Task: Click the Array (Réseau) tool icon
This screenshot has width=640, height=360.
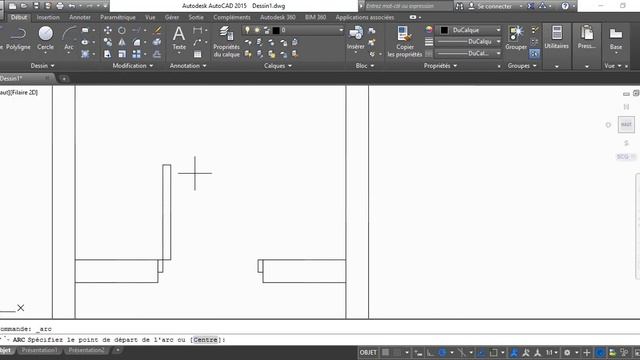Action: (x=136, y=54)
